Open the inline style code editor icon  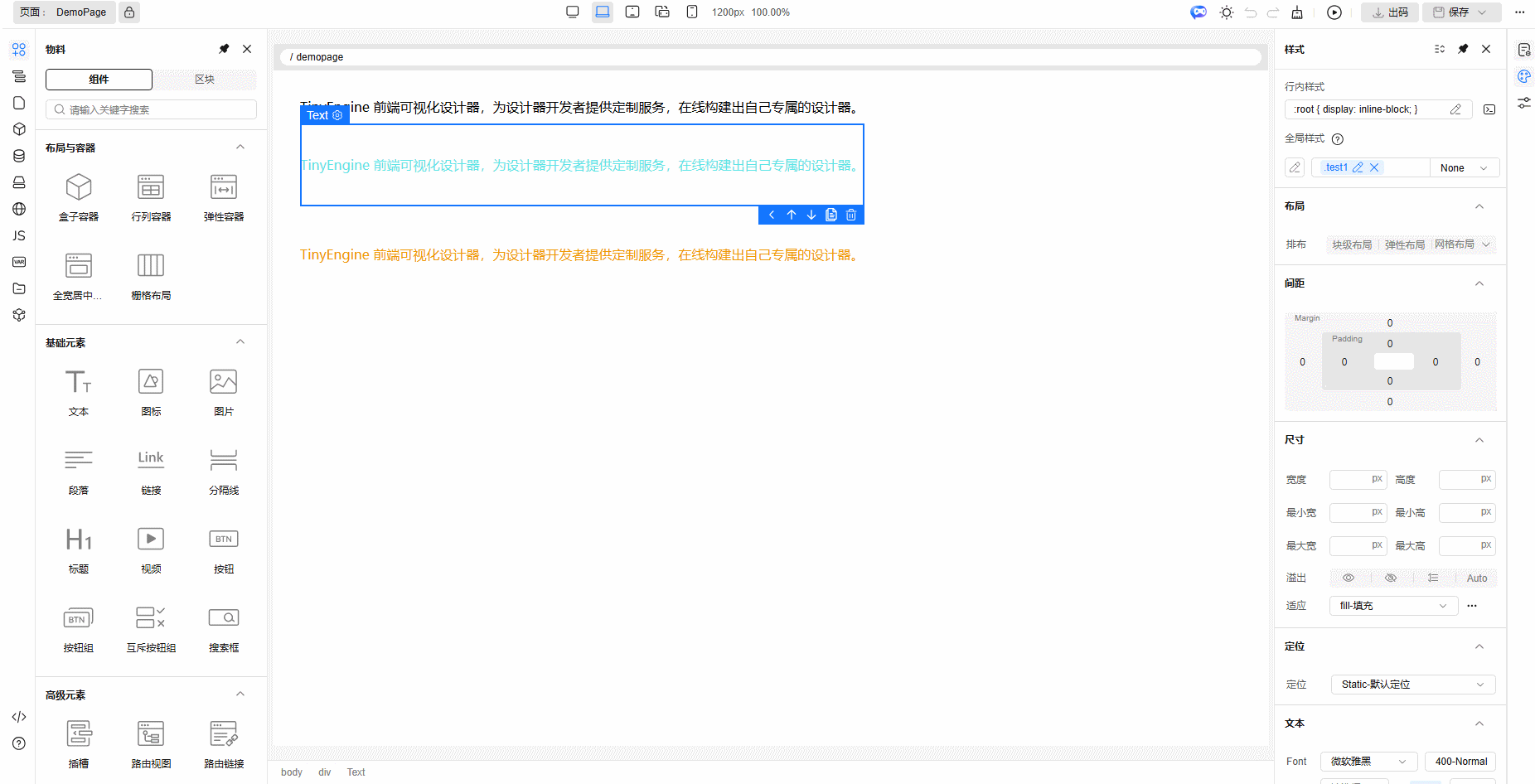point(1489,109)
